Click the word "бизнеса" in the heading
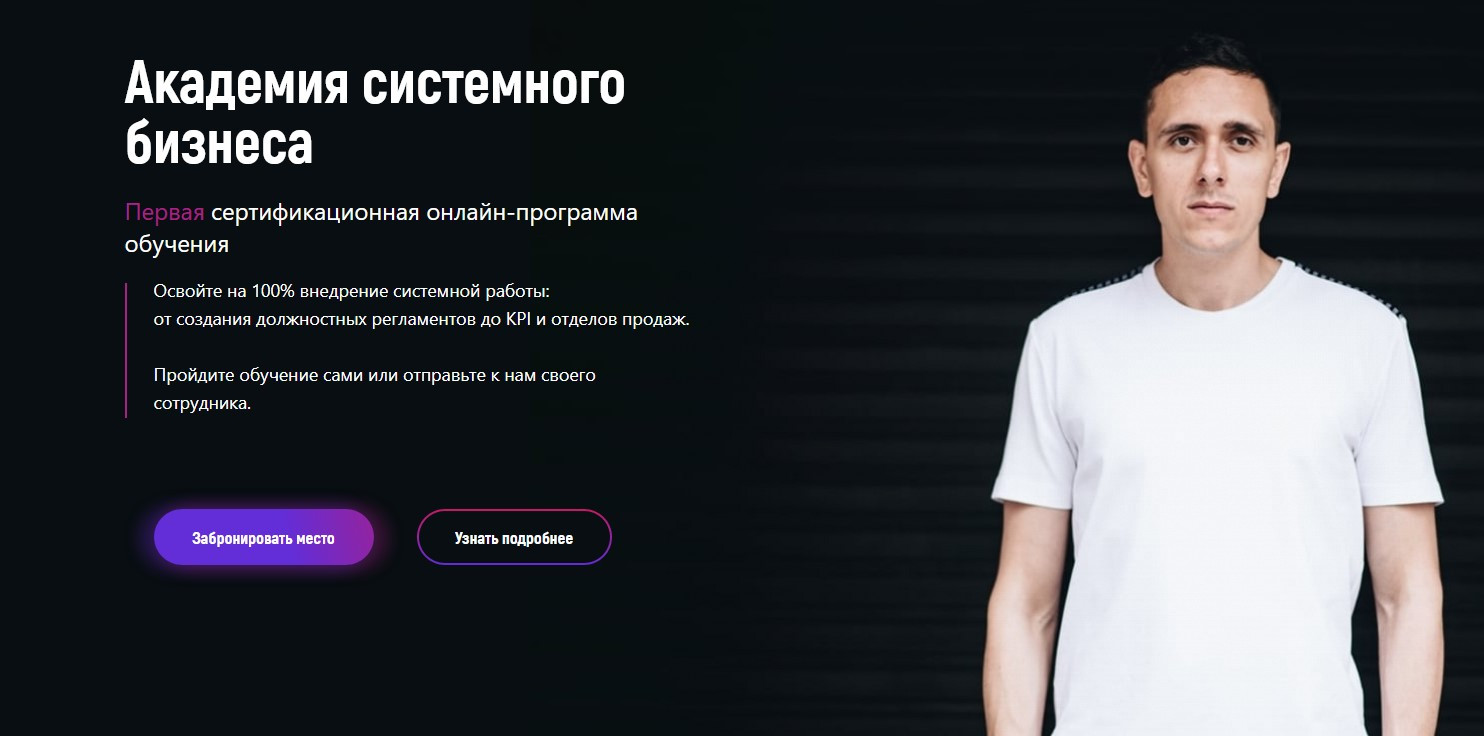1484x736 pixels. 219,143
